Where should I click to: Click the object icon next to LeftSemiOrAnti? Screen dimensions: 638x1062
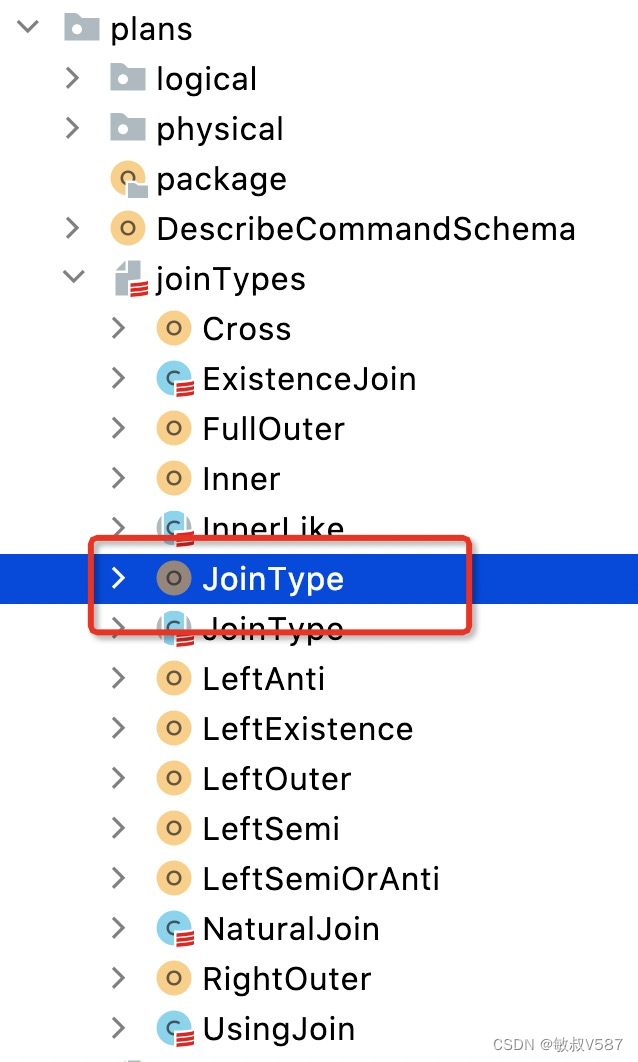point(174,878)
